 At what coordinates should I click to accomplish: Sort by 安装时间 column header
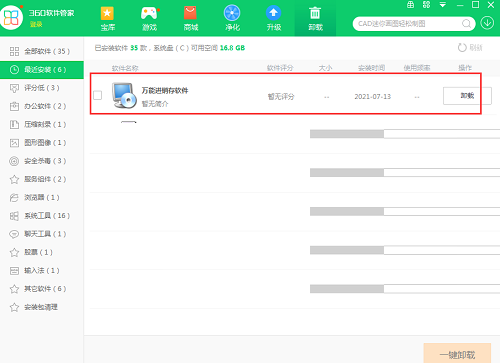pyautogui.click(x=372, y=68)
